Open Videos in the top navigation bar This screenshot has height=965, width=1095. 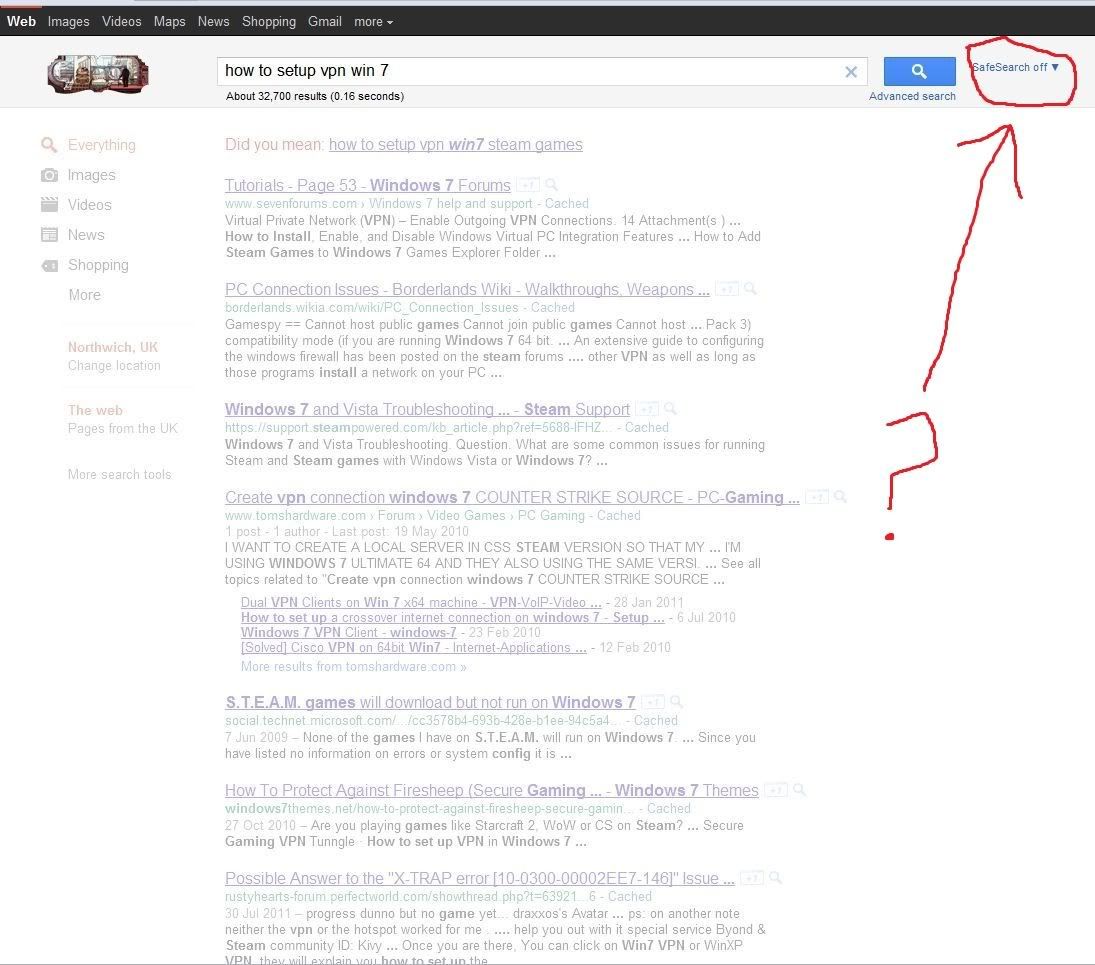coord(122,22)
